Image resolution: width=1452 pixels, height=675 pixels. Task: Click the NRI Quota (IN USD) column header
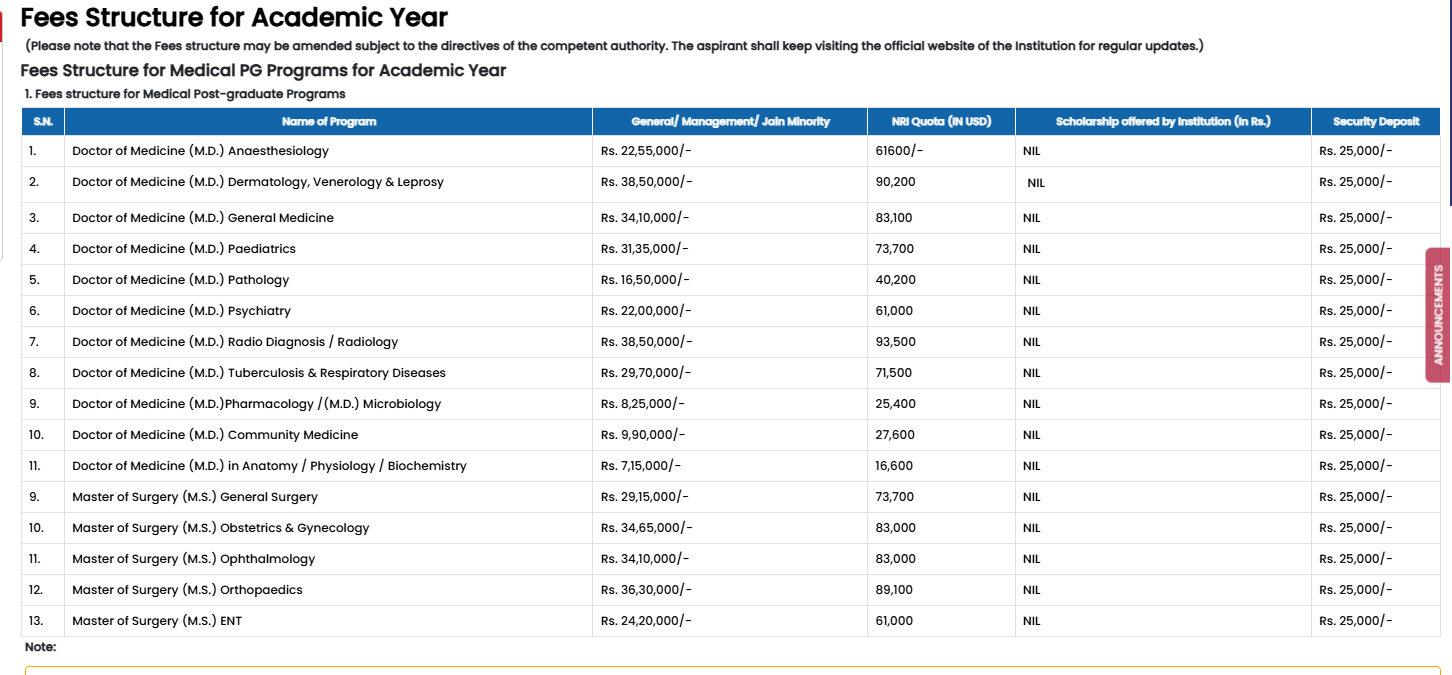941,121
